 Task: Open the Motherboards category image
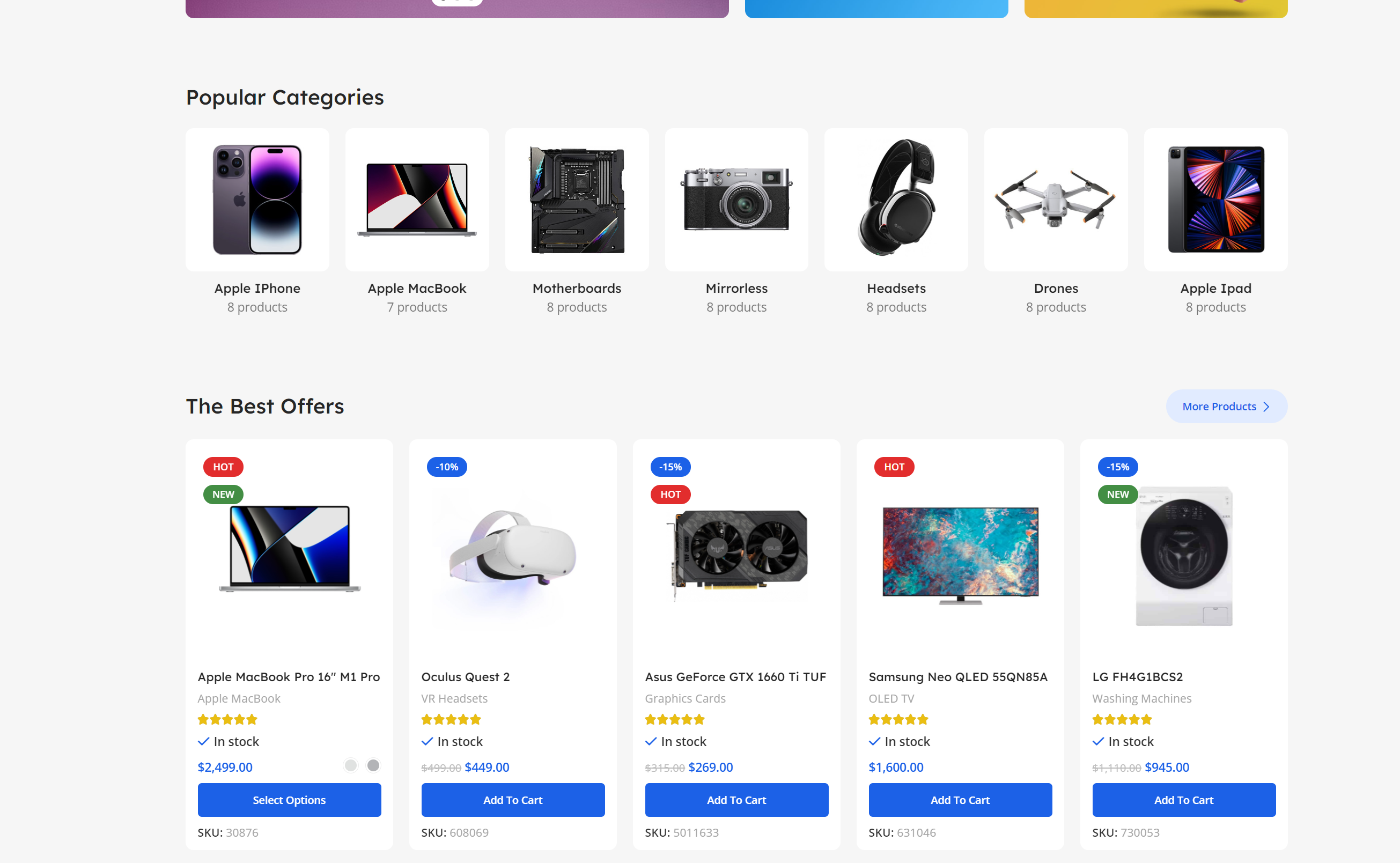coord(577,199)
